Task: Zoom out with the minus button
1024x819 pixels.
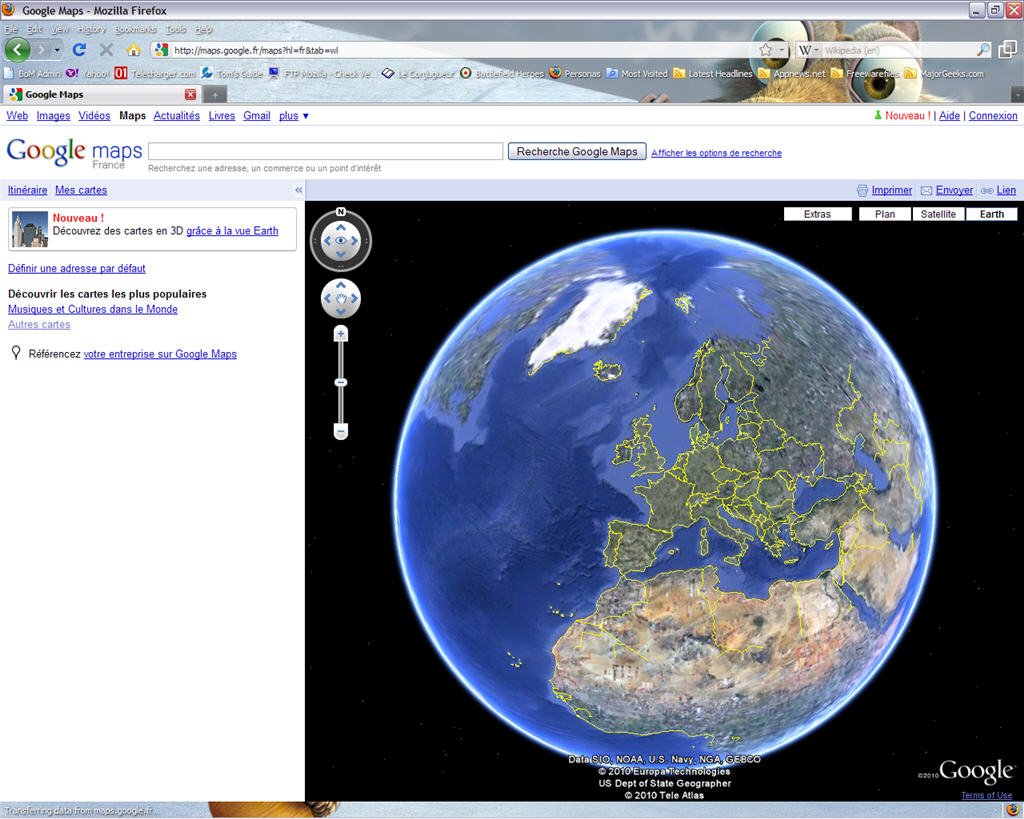Action: pos(341,431)
